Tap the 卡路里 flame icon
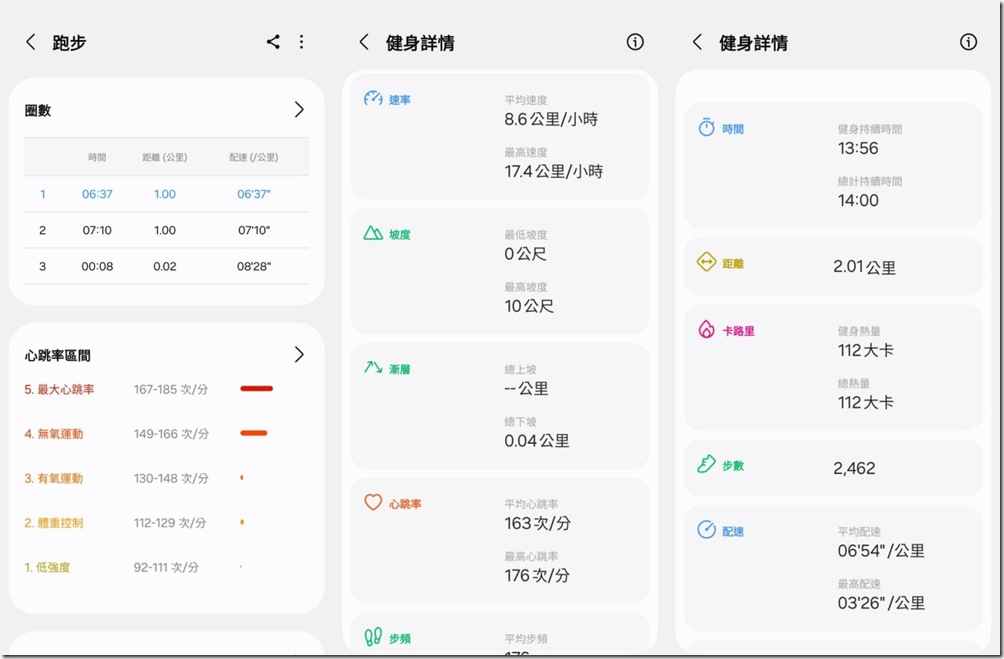 (x=706, y=329)
